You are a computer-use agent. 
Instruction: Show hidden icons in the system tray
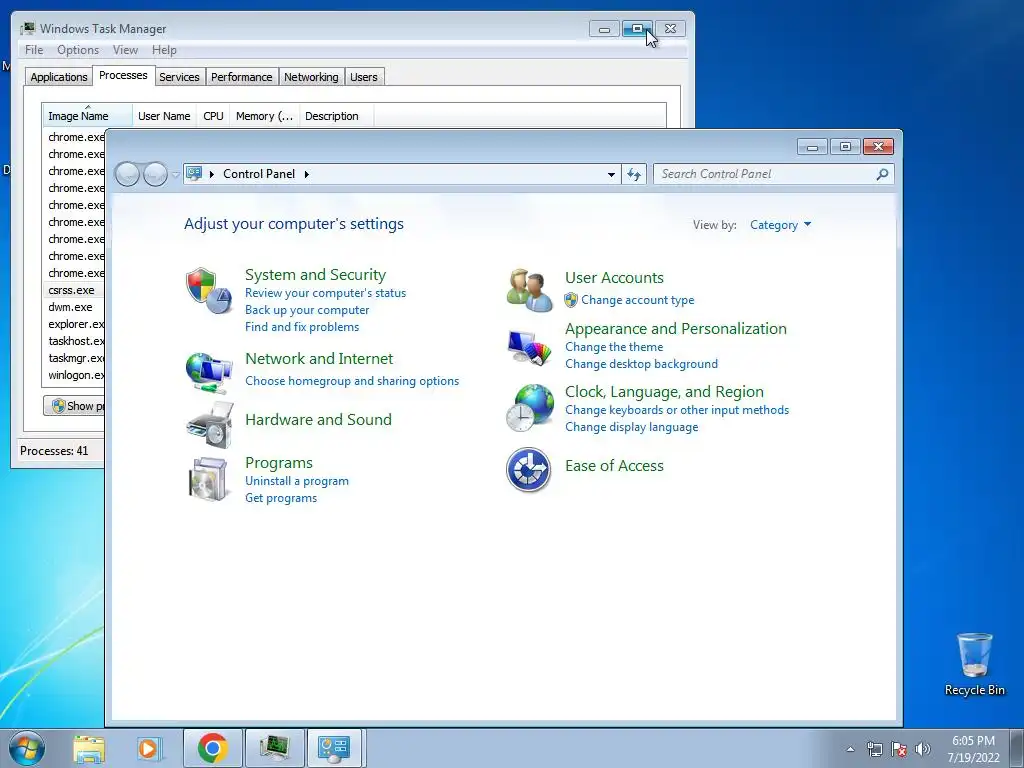point(850,749)
